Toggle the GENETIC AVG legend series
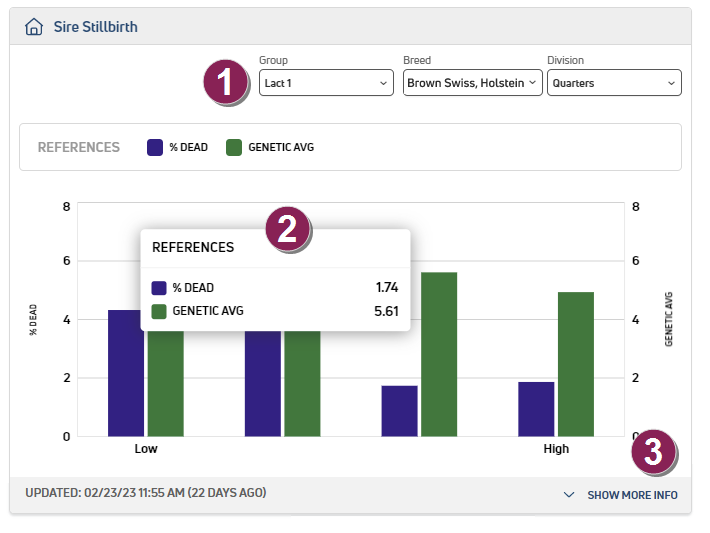Viewport: 710px width, 533px height. click(270, 147)
